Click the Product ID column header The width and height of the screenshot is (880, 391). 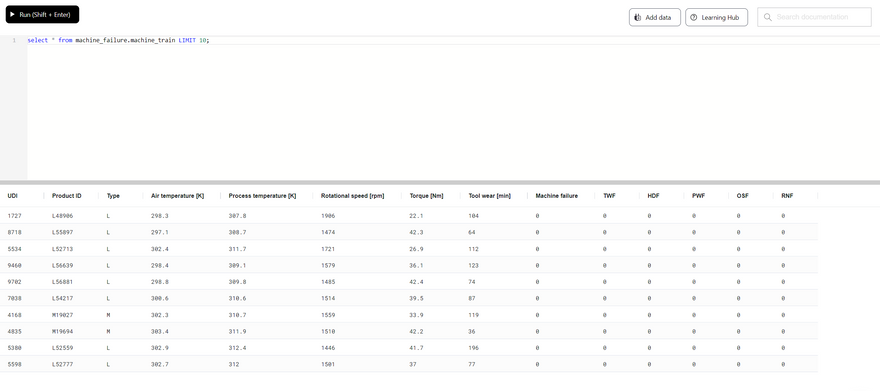pos(67,196)
